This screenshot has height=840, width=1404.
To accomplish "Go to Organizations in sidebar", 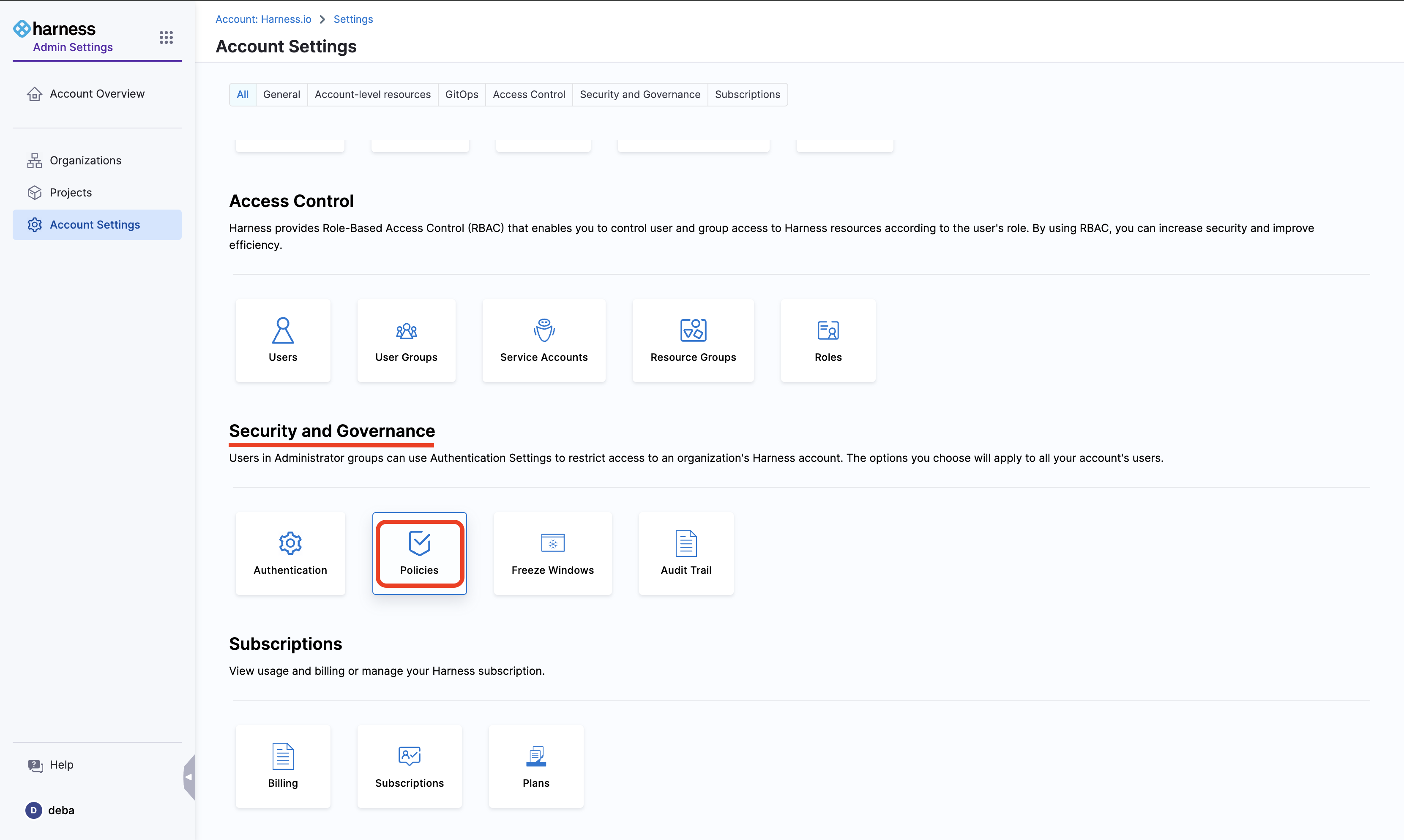I will (x=85, y=160).
